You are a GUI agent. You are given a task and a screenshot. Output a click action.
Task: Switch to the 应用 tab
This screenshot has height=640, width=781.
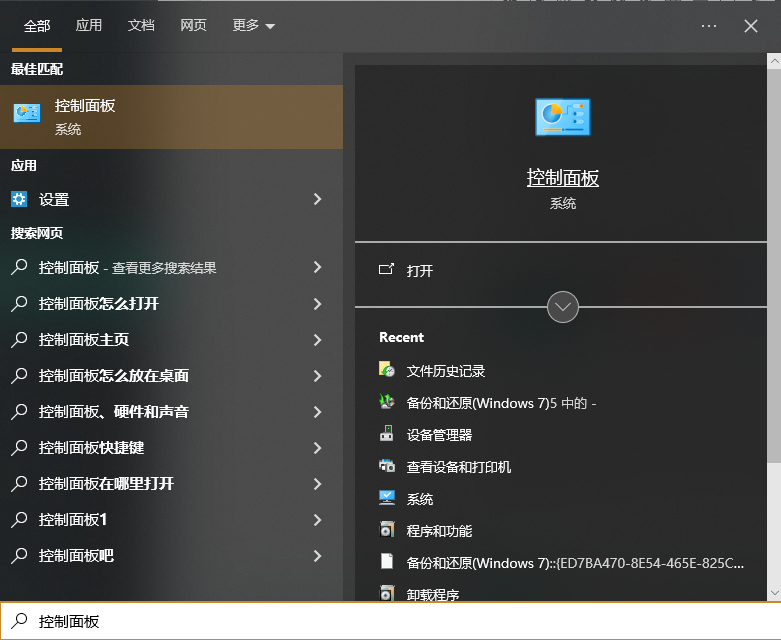89,25
